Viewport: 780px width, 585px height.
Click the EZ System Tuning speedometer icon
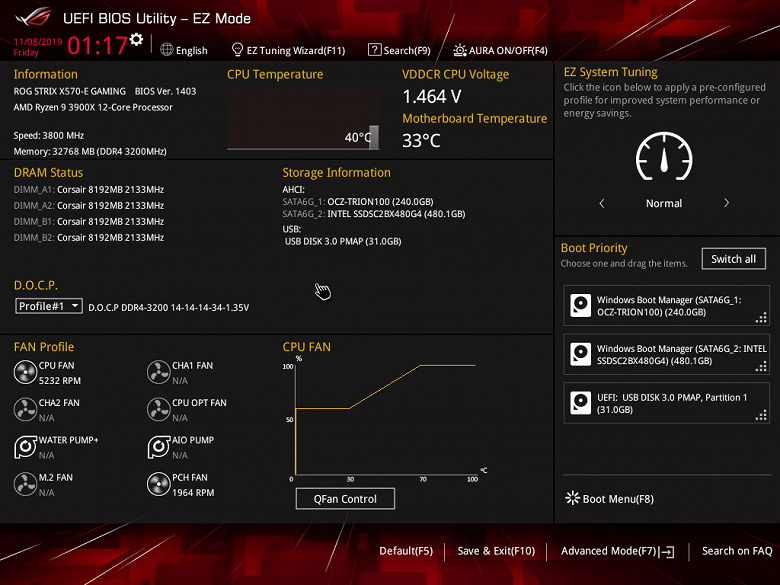664,156
